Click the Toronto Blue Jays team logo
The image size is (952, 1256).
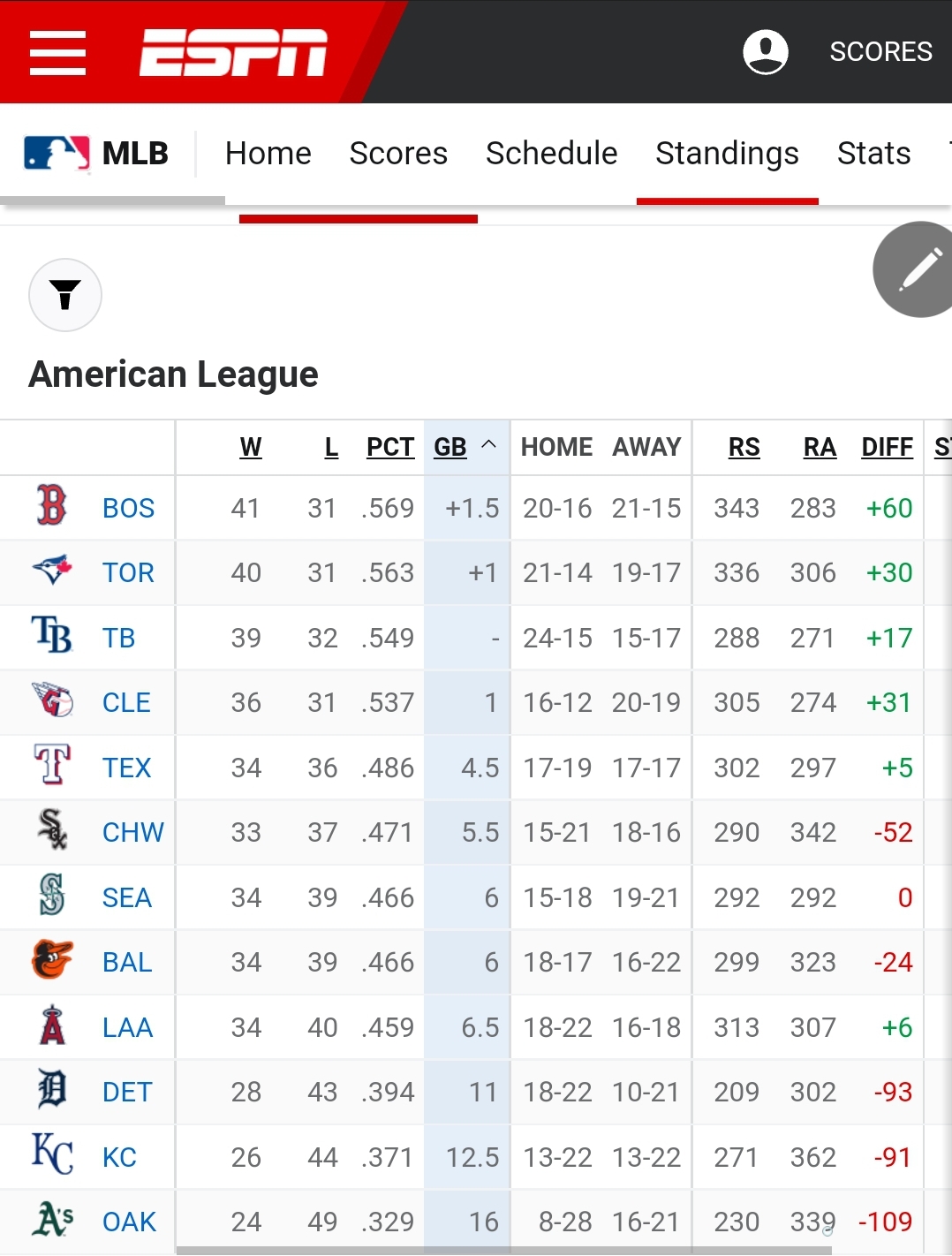[52, 571]
